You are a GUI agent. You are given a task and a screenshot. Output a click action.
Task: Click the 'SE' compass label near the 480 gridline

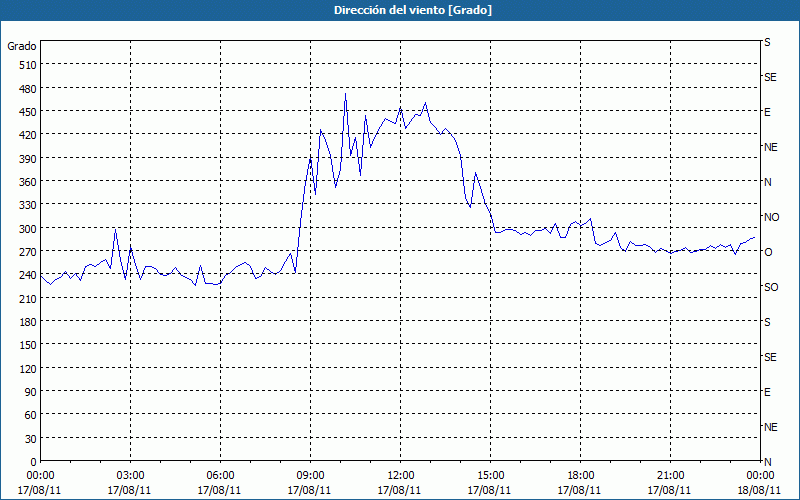coord(770,78)
